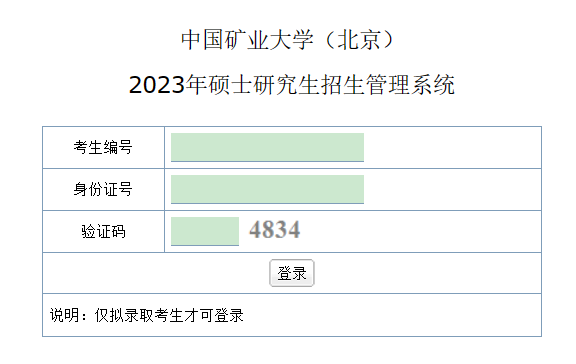Click the 仅拟录取考生 phrase in the note
Screen dimensions: 576x364
pos(139,315)
